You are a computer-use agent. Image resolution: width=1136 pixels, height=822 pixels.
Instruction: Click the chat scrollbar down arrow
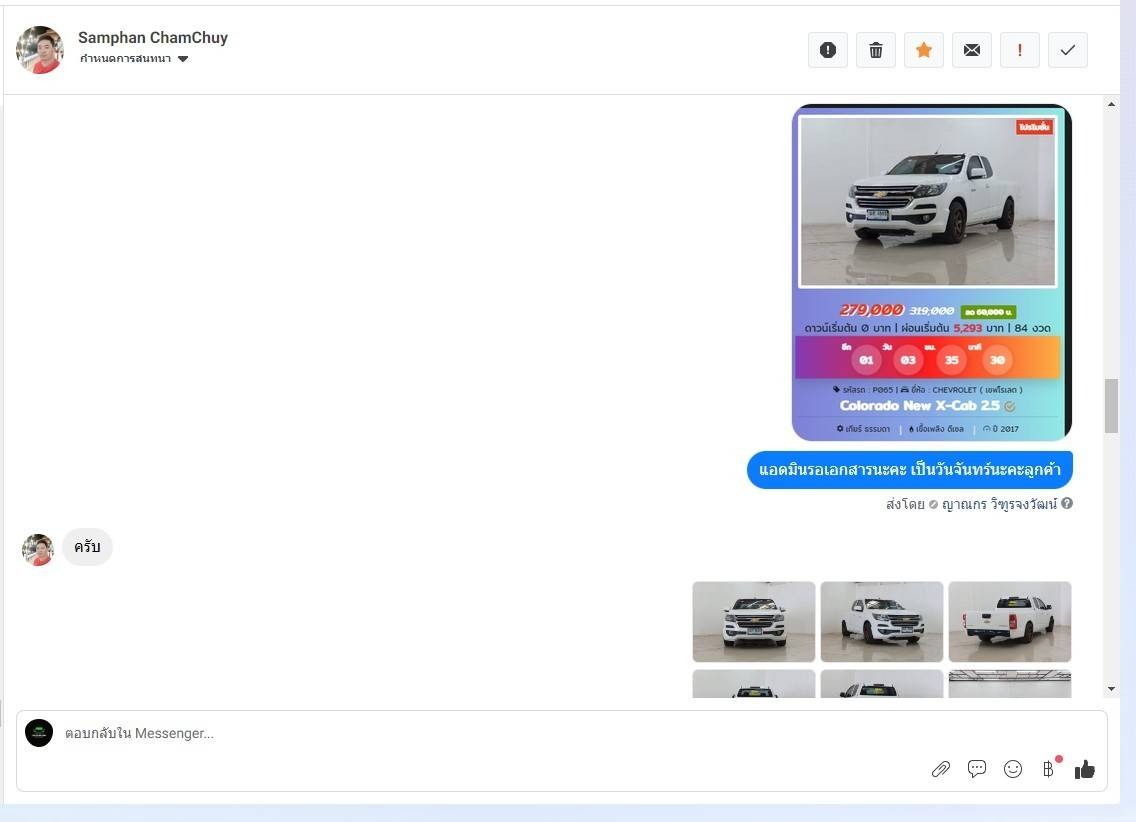tap(1111, 689)
